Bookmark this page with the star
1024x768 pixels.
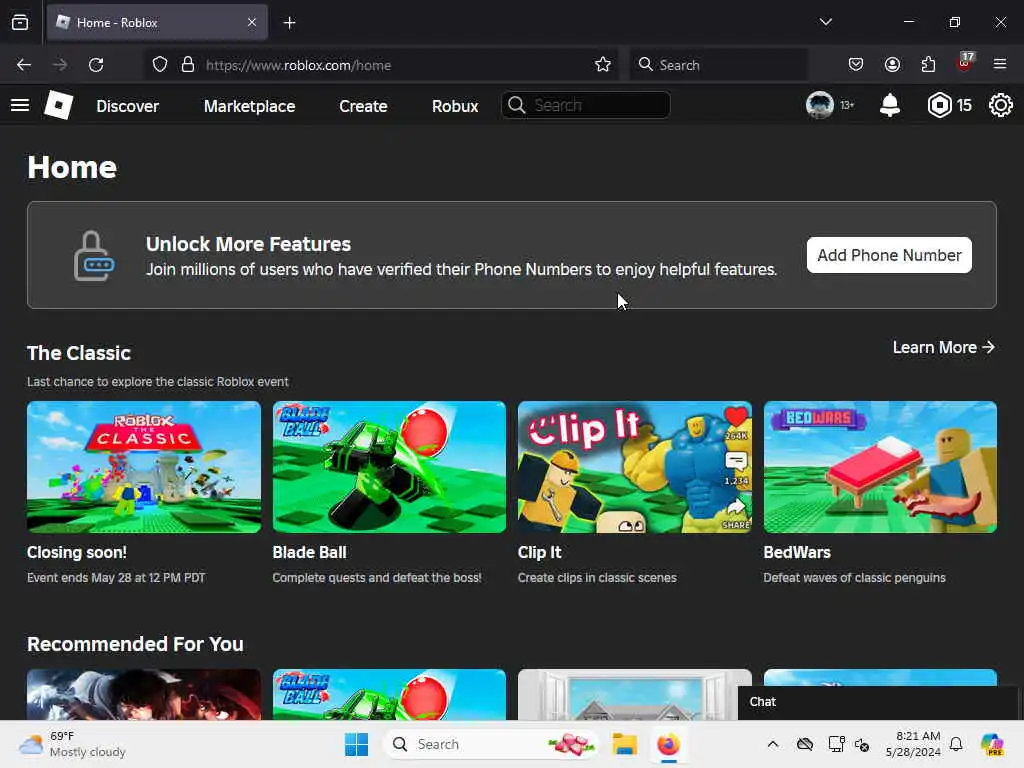tap(602, 65)
